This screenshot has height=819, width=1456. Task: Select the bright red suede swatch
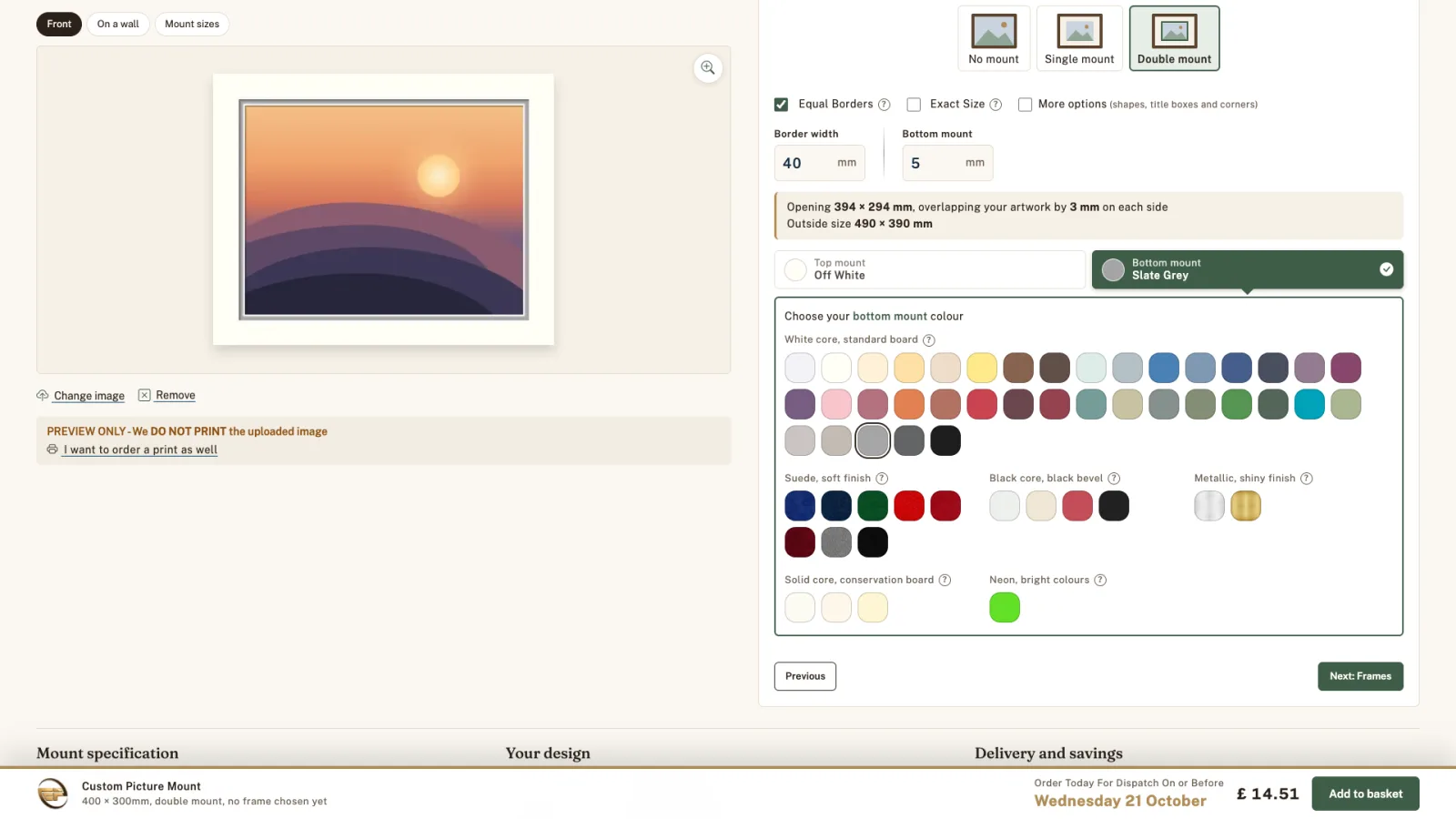point(909,506)
